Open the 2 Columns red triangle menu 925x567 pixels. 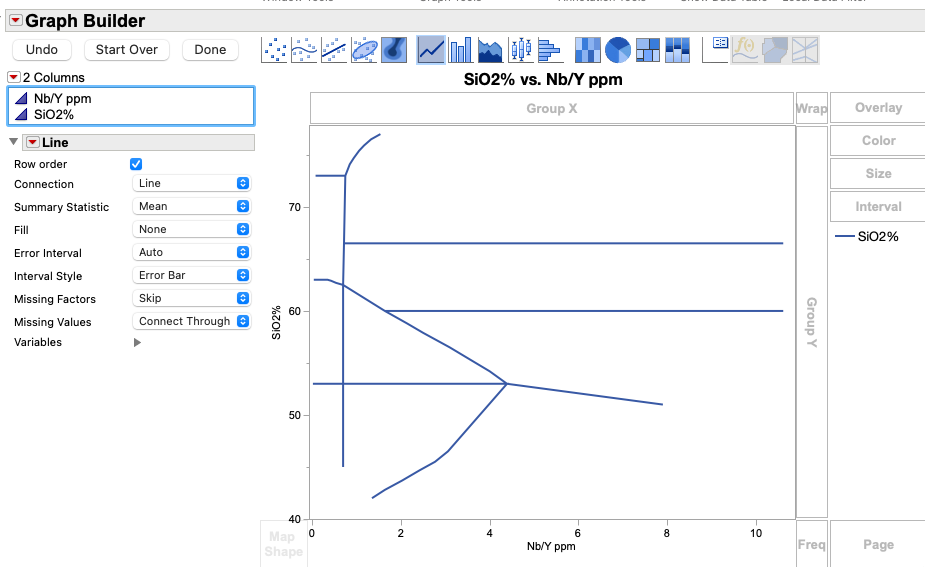14,77
